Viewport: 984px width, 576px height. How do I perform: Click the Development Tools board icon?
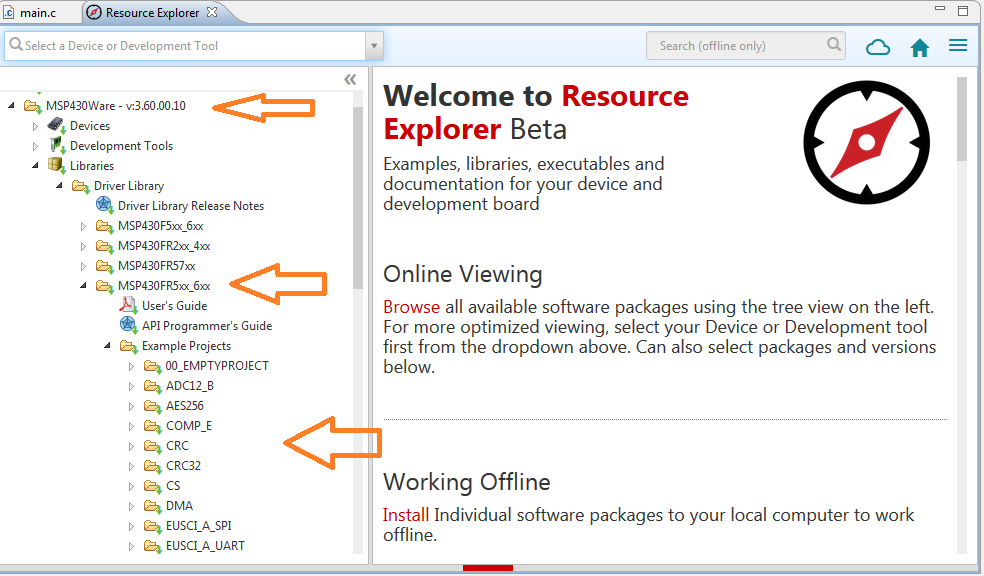tap(57, 146)
